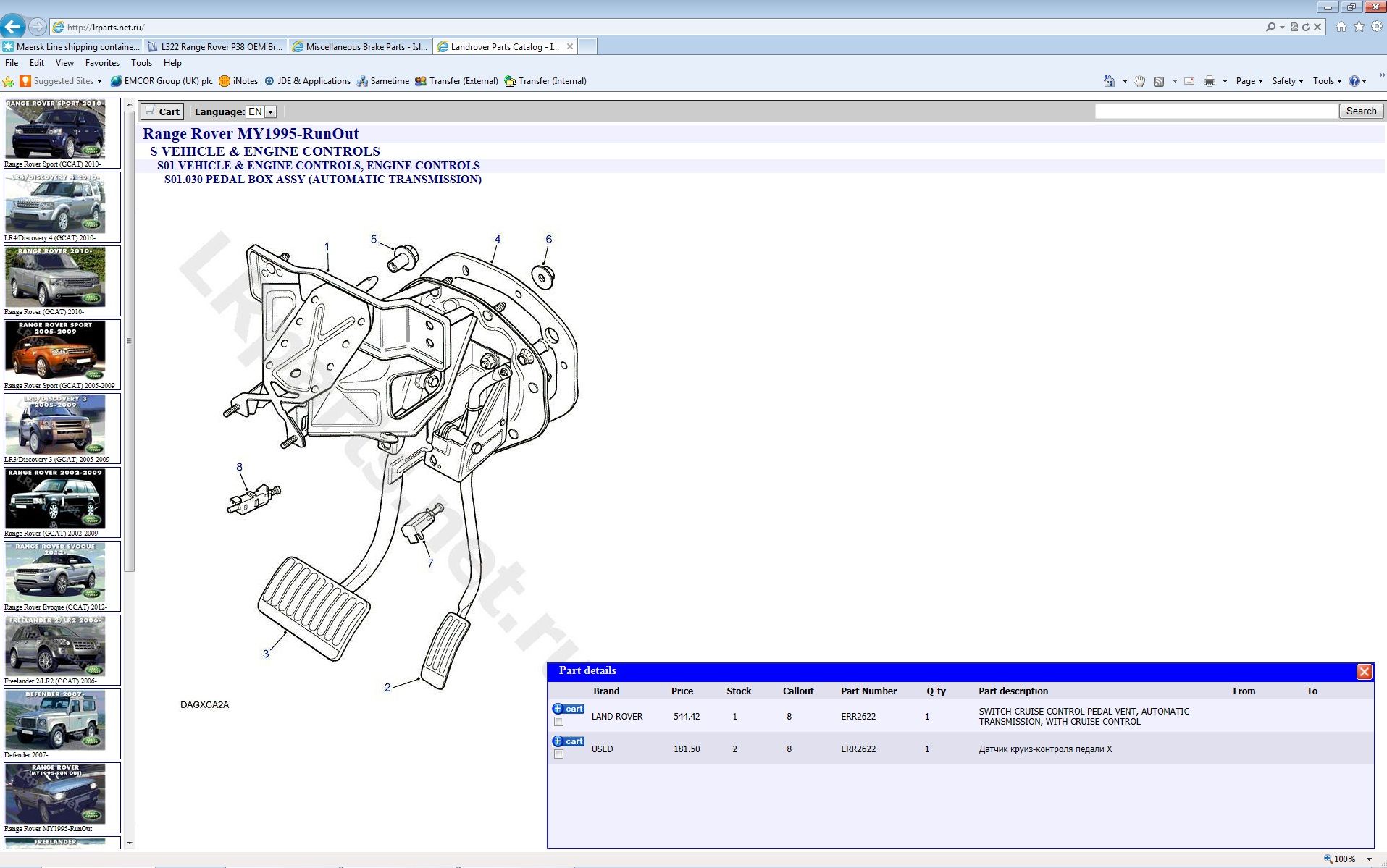Print the page using printer icon
Image resolution: width=1387 pixels, height=868 pixels.
pyautogui.click(x=1209, y=81)
